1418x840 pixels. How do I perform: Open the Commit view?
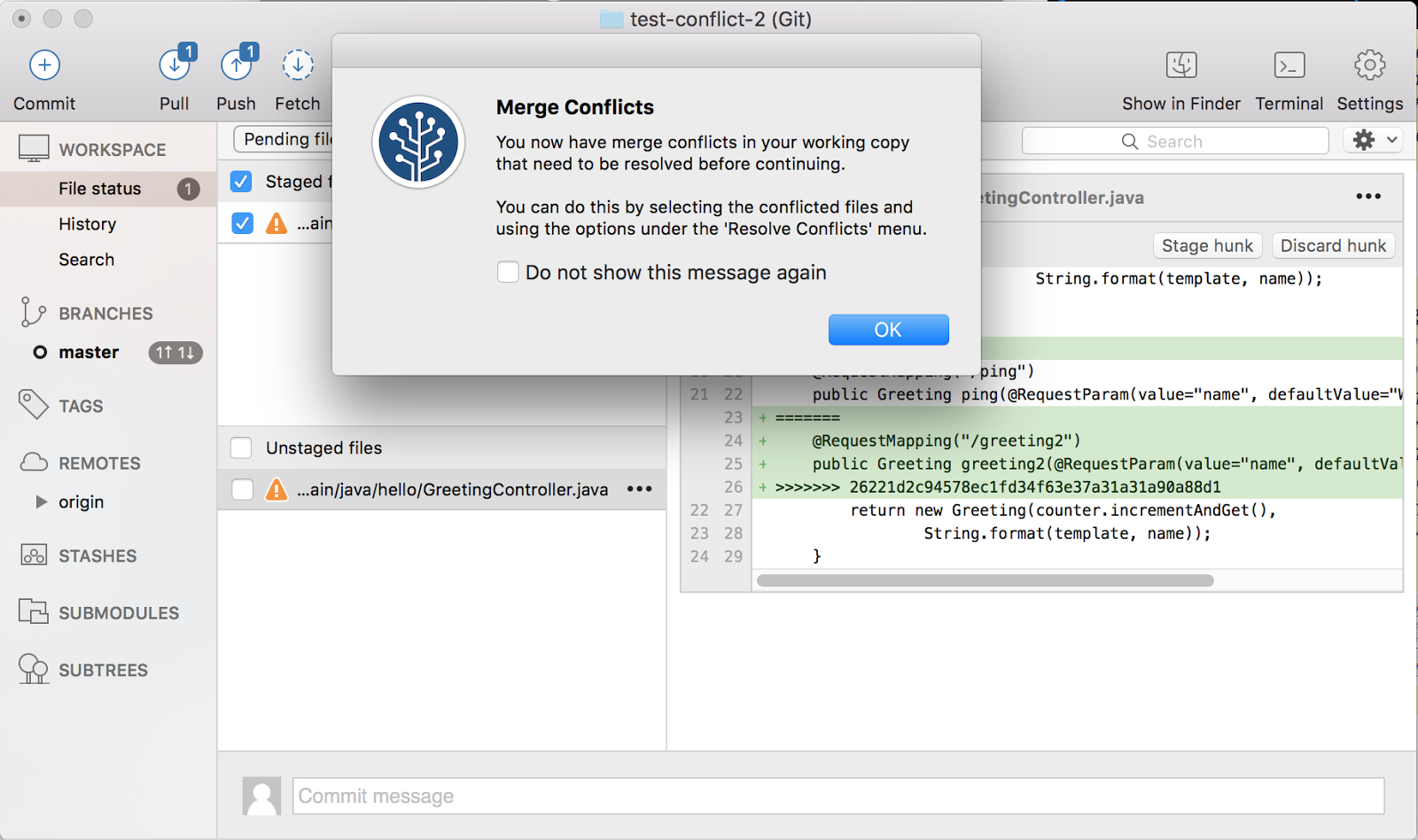pyautogui.click(x=43, y=78)
